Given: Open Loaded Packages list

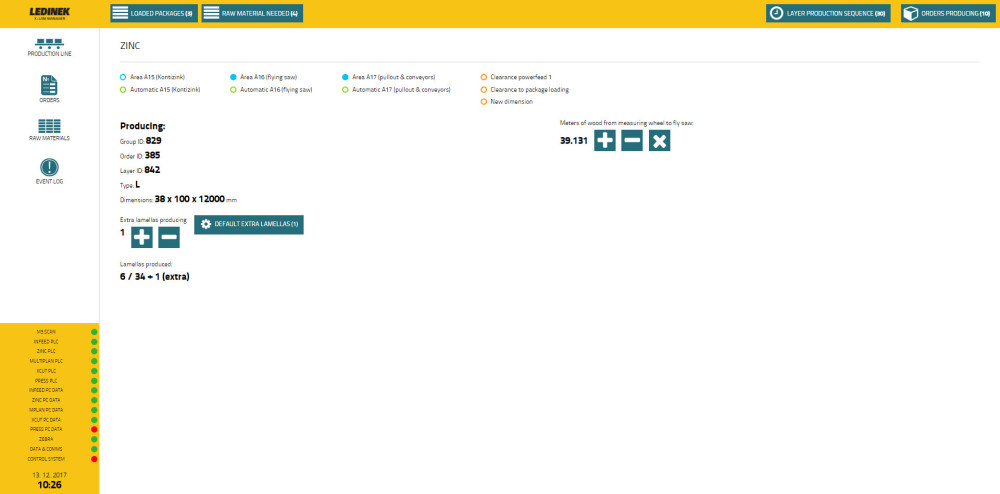Looking at the screenshot, I should 153,13.
